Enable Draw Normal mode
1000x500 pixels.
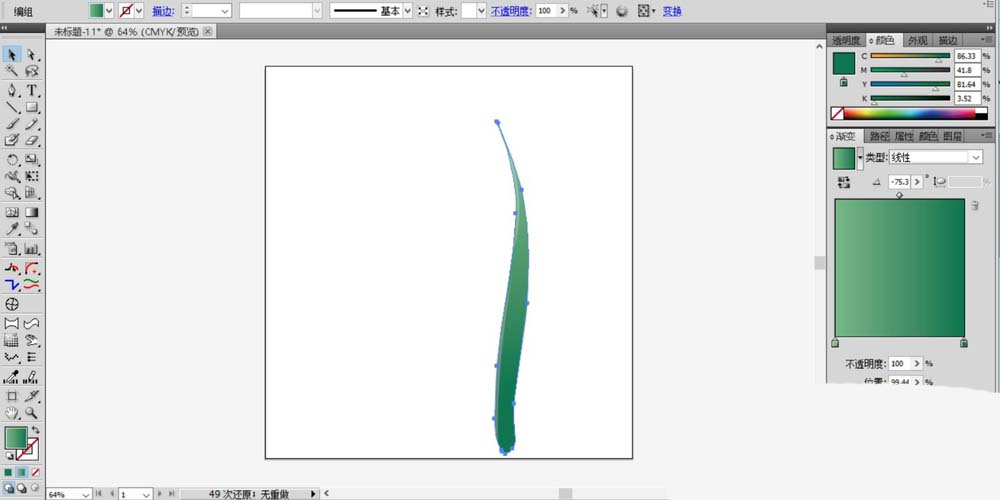coord(8,488)
